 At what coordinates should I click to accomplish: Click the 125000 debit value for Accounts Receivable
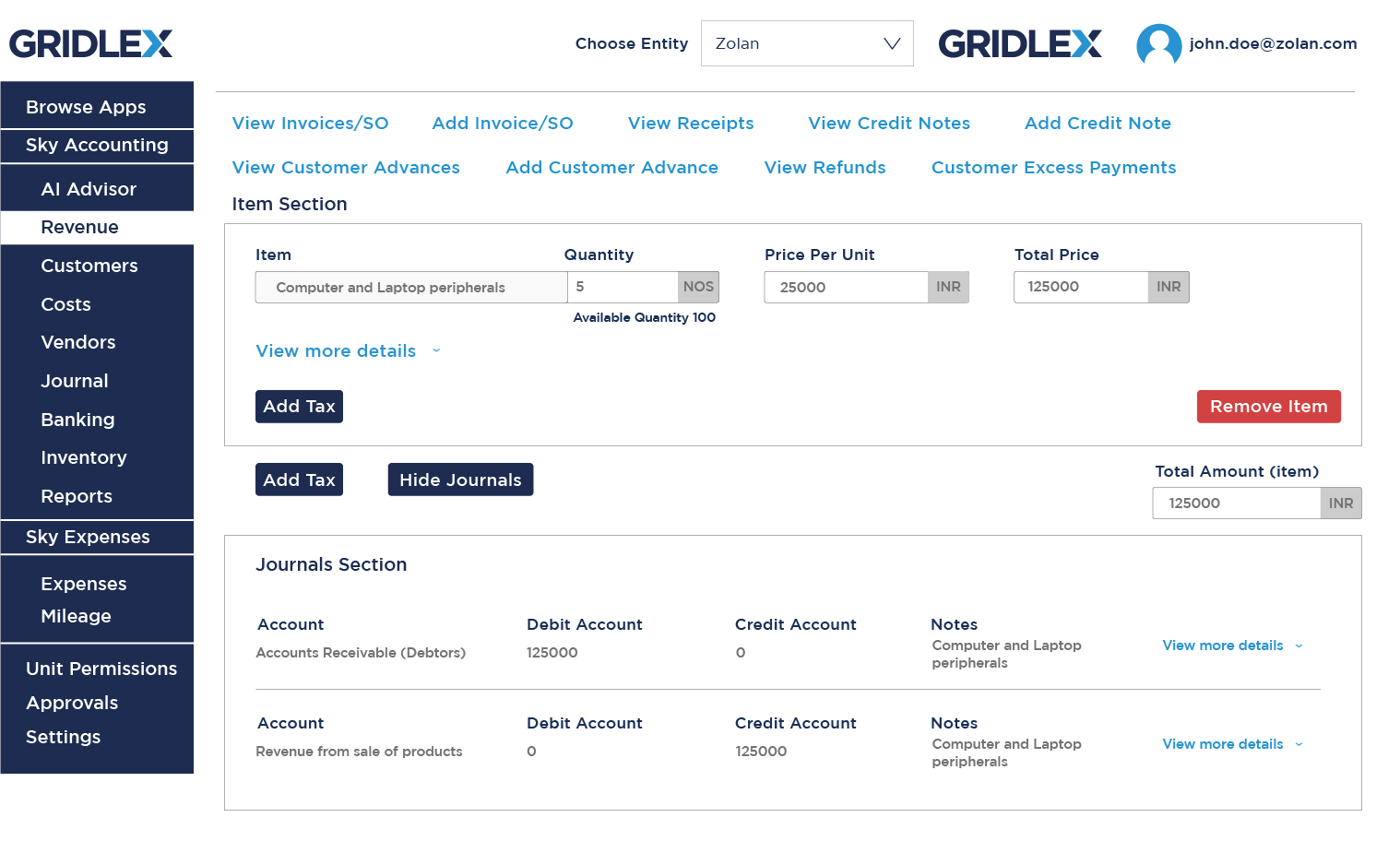(x=552, y=653)
